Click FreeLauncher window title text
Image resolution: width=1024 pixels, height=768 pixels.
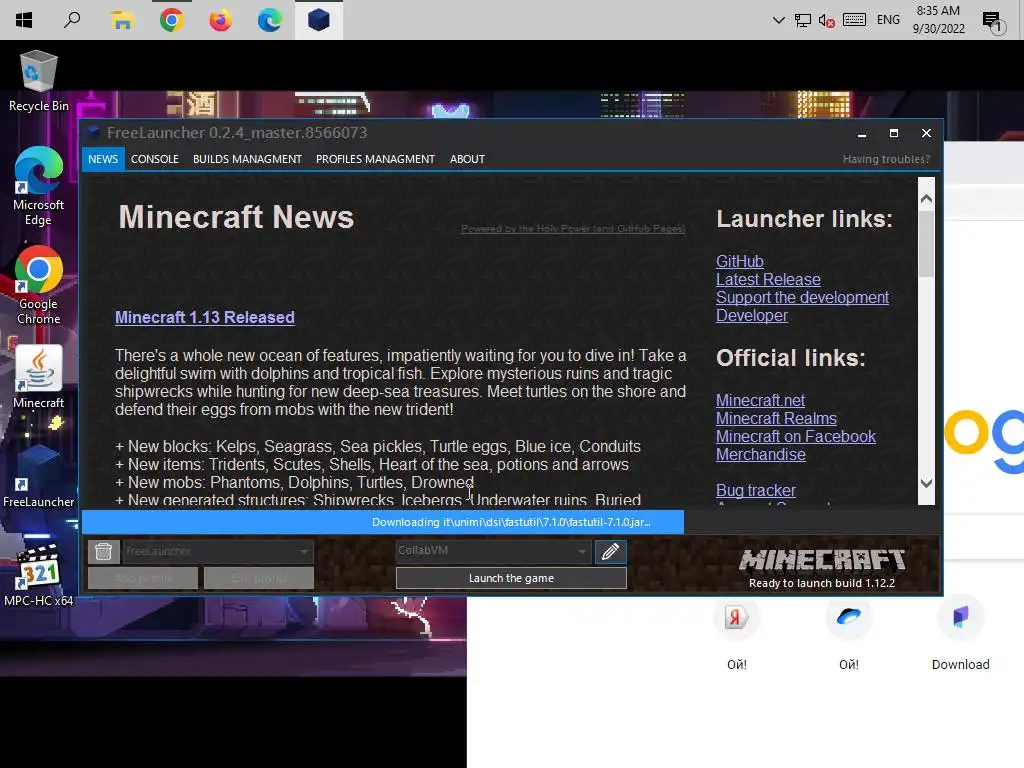(x=237, y=133)
